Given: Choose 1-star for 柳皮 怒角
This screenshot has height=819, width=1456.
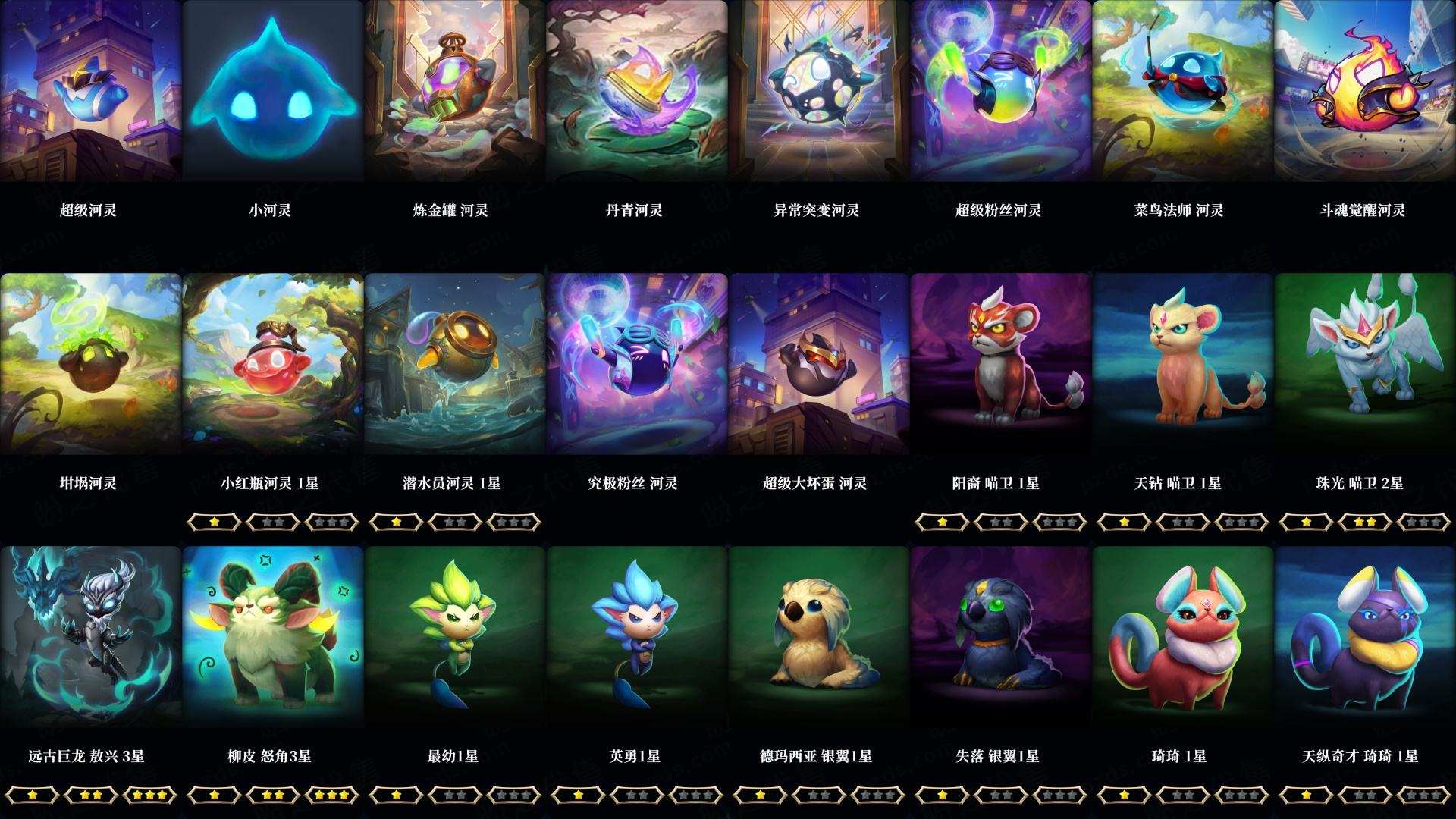Looking at the screenshot, I should (214, 795).
